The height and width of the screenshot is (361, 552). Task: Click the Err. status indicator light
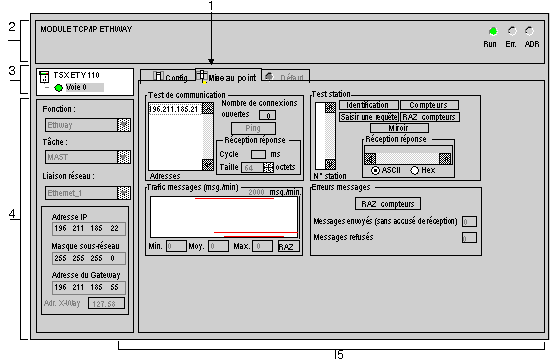point(512,31)
